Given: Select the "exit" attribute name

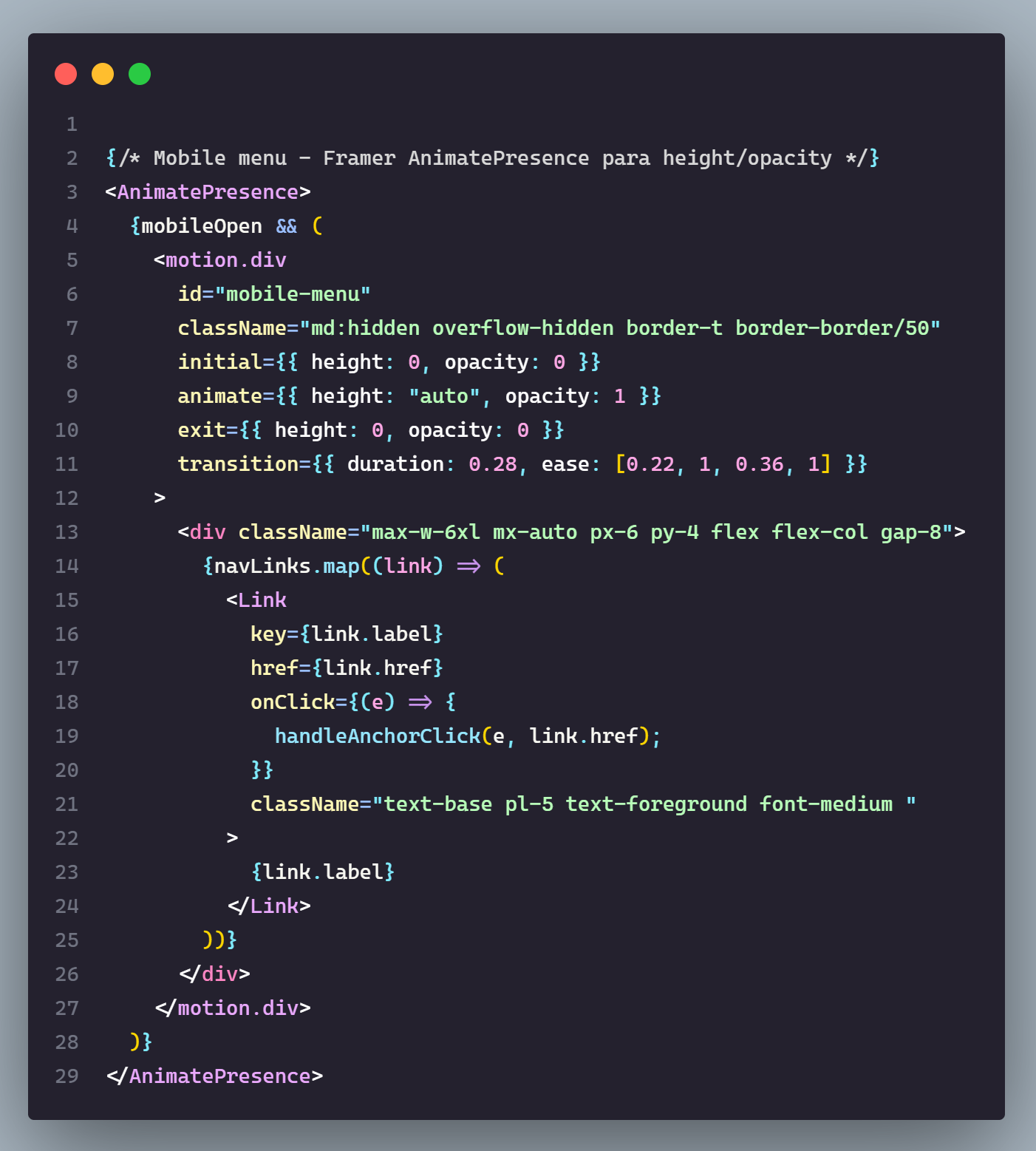Looking at the screenshot, I should click(x=202, y=430).
